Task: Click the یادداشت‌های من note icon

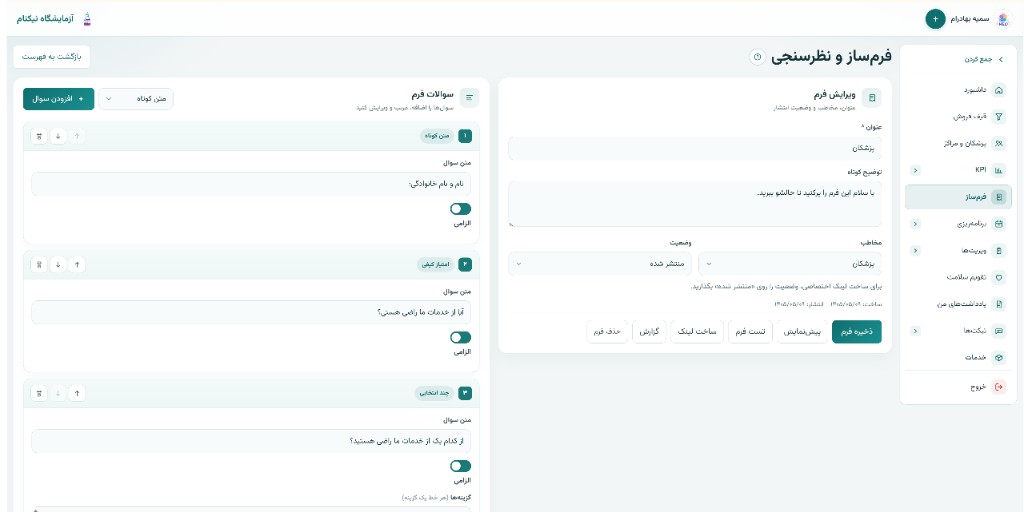Action: click(x=998, y=304)
